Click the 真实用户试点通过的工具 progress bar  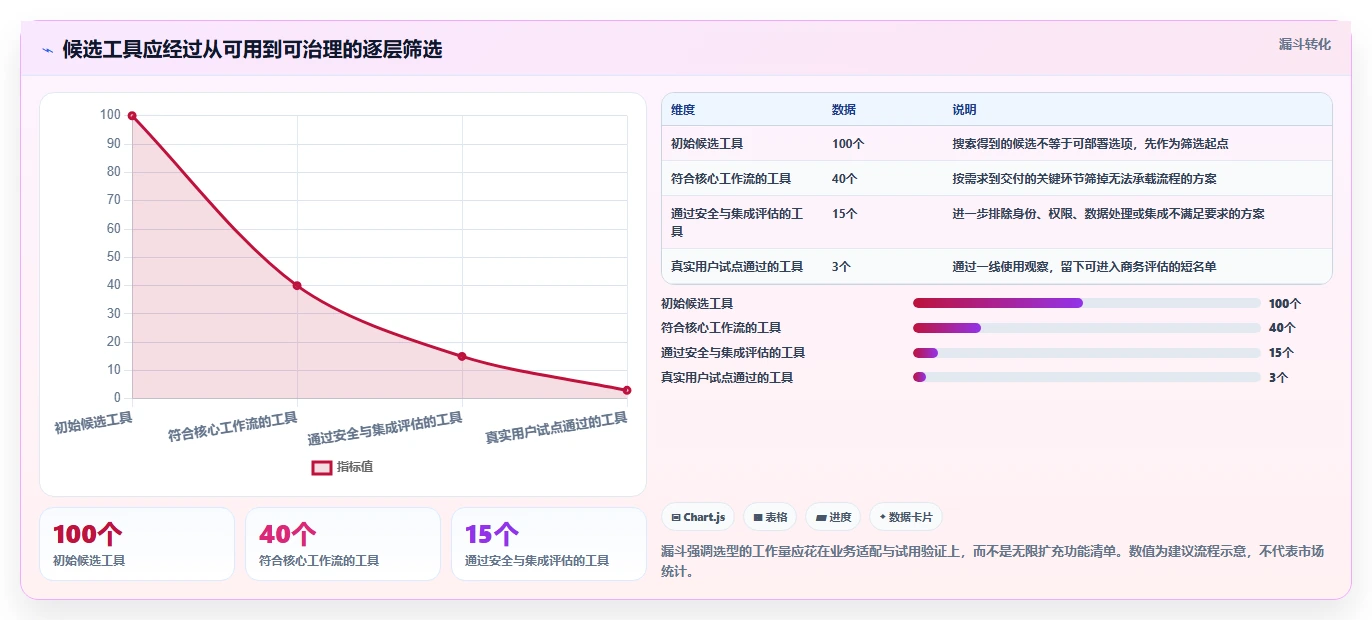pos(1087,377)
